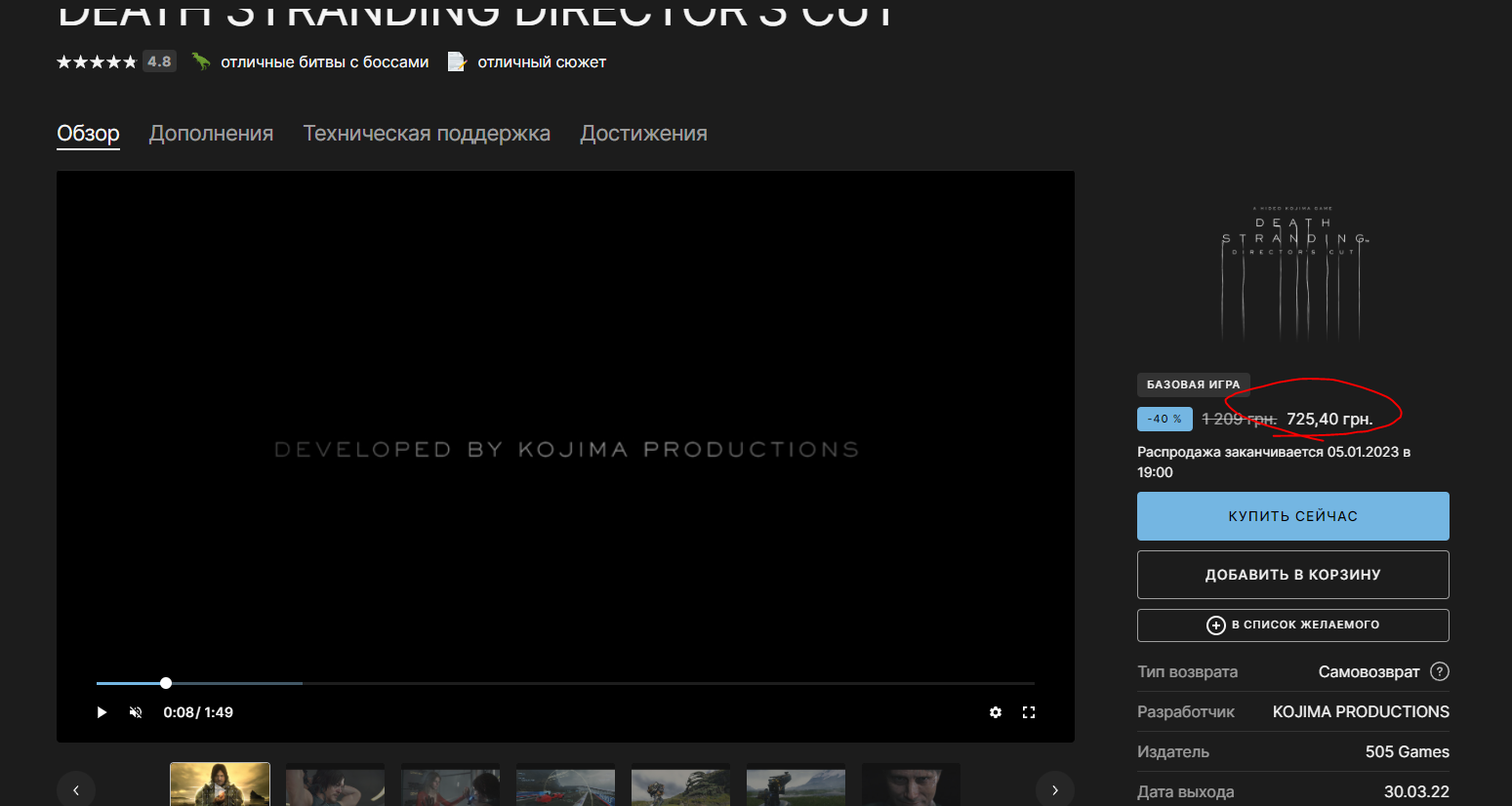
Task: Show previous media thumbnails arrow
Action: pyautogui.click(x=76, y=789)
